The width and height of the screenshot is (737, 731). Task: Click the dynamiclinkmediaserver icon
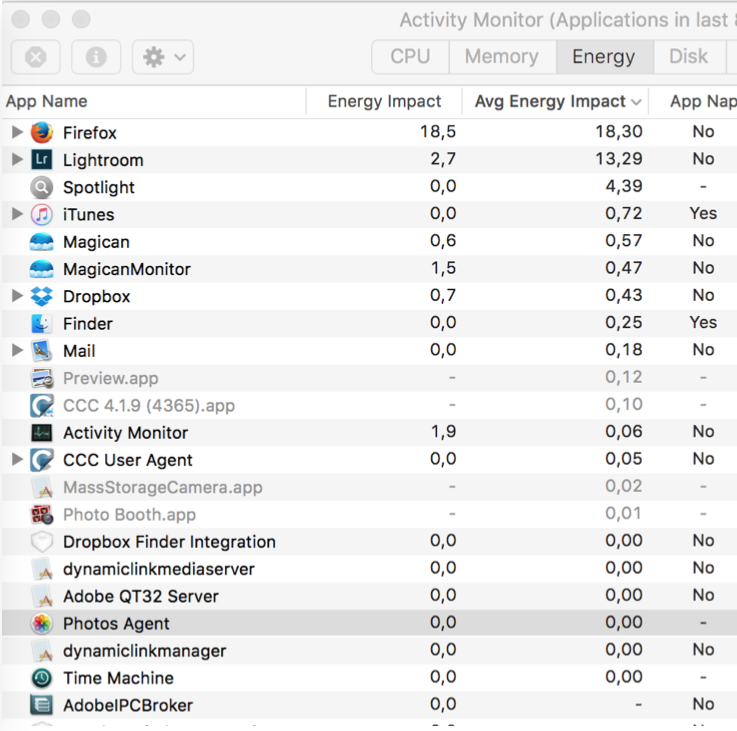click(42, 569)
